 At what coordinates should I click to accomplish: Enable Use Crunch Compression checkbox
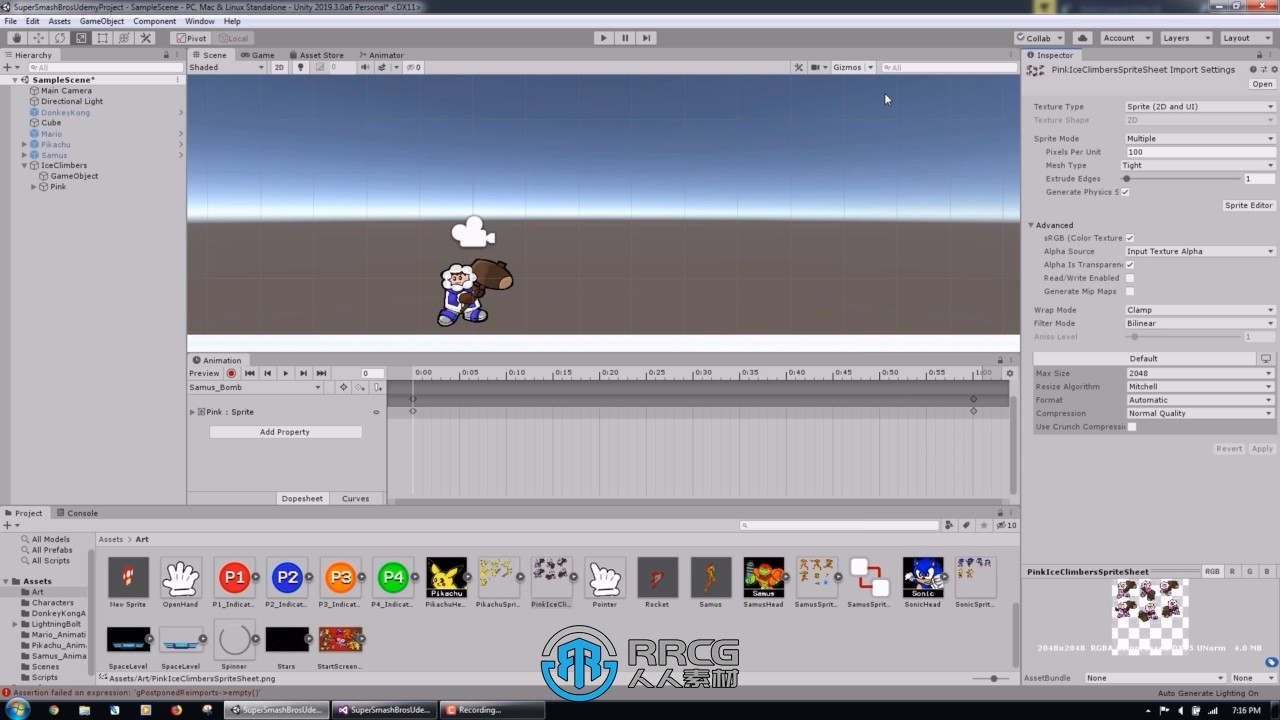1132,427
